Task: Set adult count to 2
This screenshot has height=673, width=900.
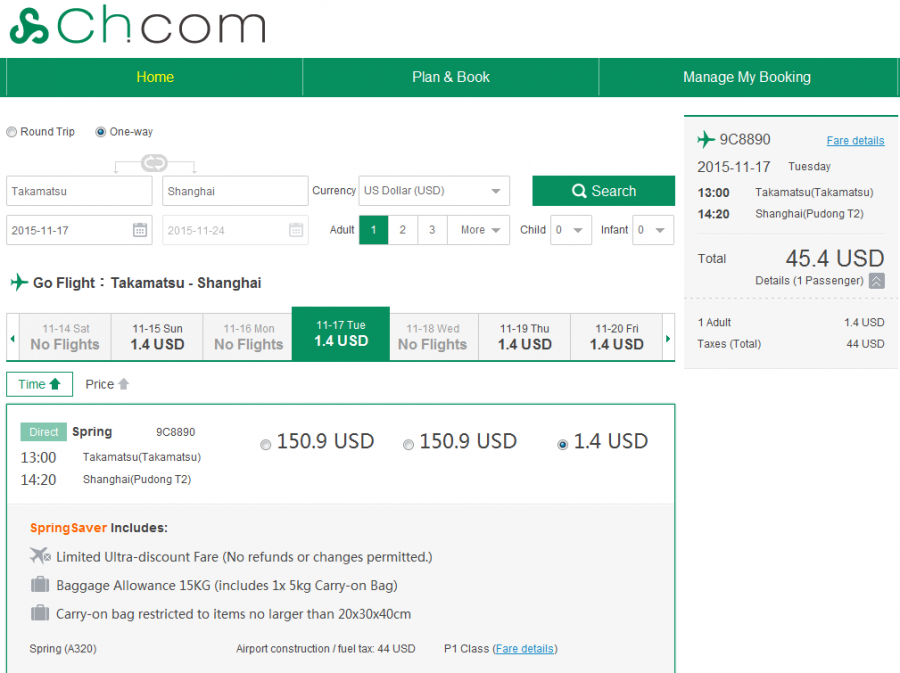Action: coord(403,230)
